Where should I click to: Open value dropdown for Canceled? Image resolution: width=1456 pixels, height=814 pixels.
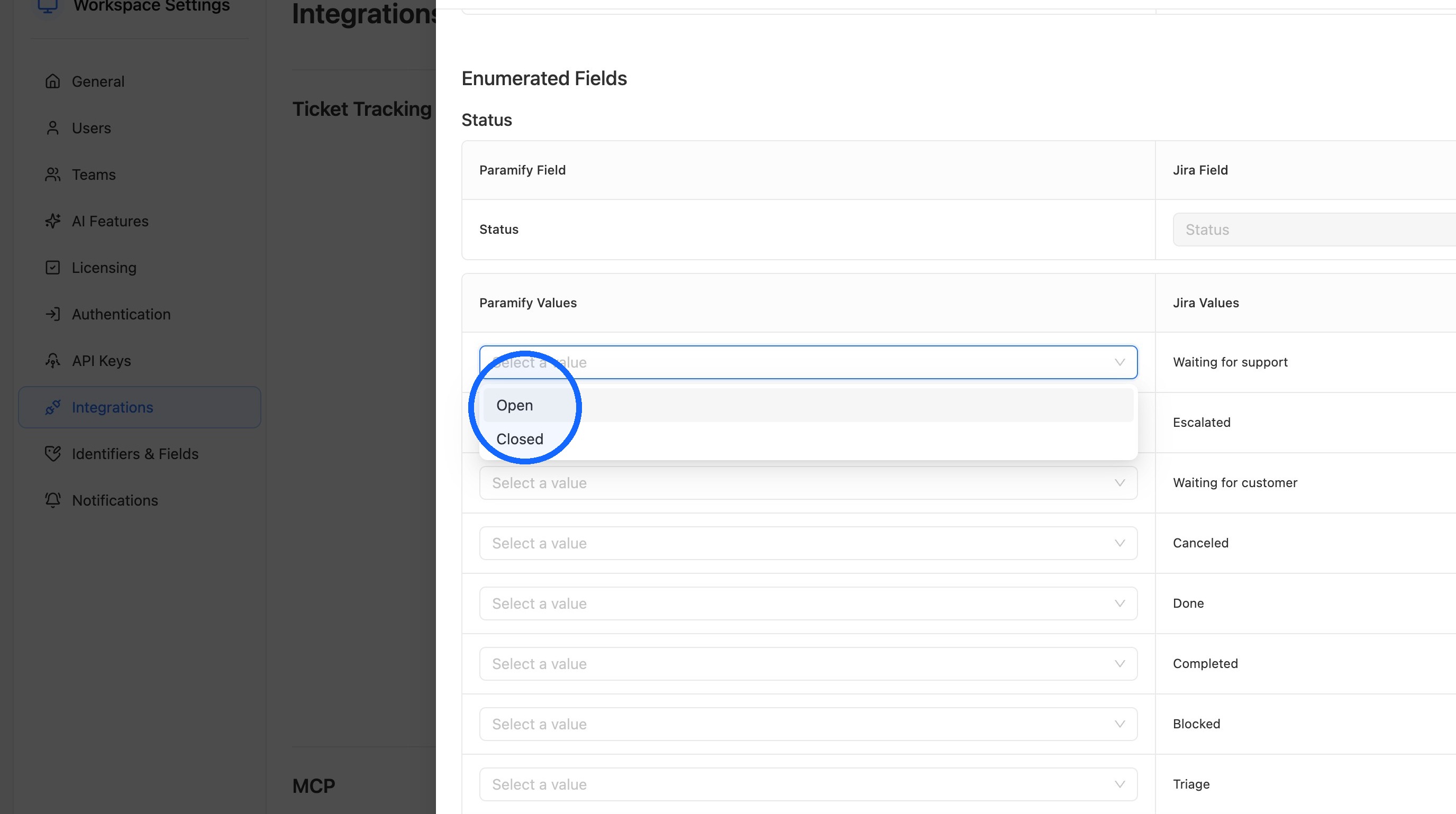pos(808,543)
